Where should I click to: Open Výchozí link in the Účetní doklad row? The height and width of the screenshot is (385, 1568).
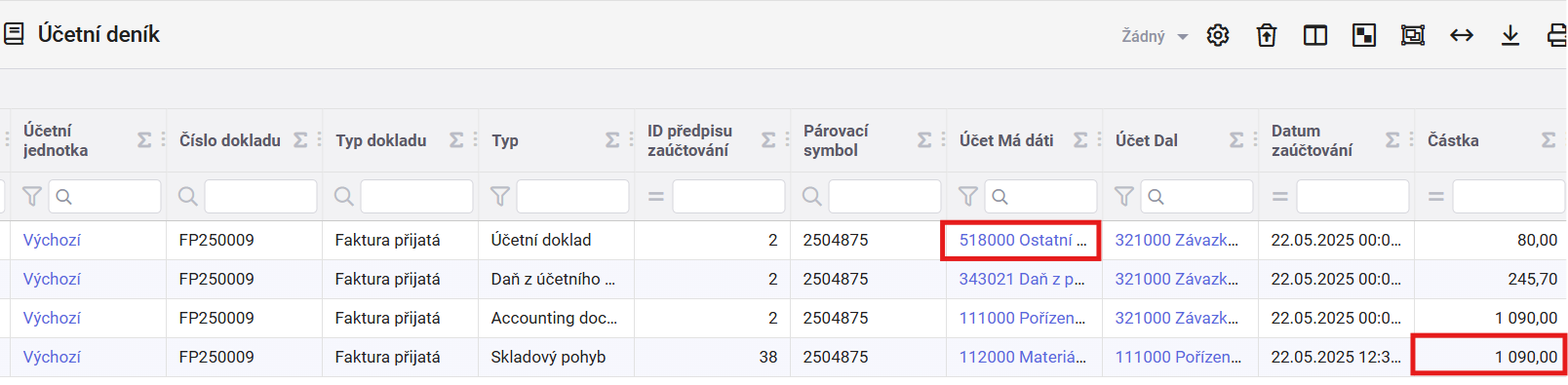click(x=52, y=240)
